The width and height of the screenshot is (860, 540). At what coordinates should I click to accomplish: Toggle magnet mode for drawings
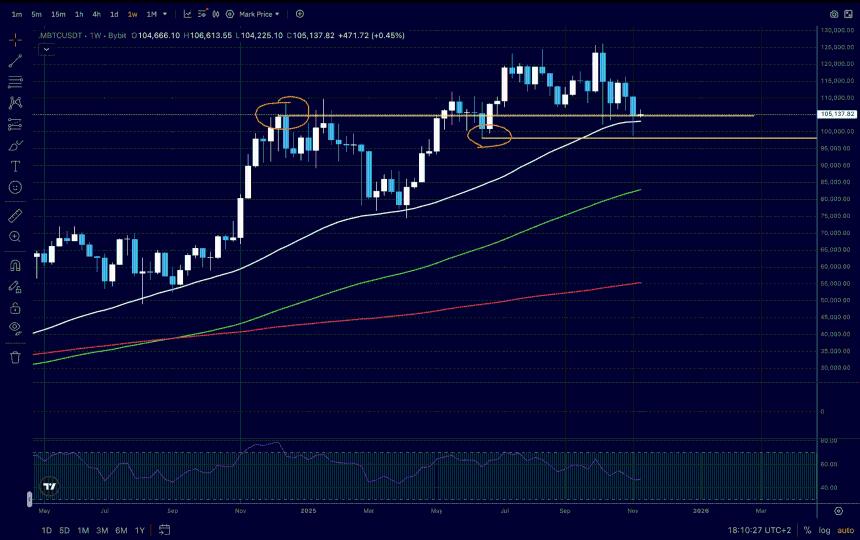click(15, 266)
